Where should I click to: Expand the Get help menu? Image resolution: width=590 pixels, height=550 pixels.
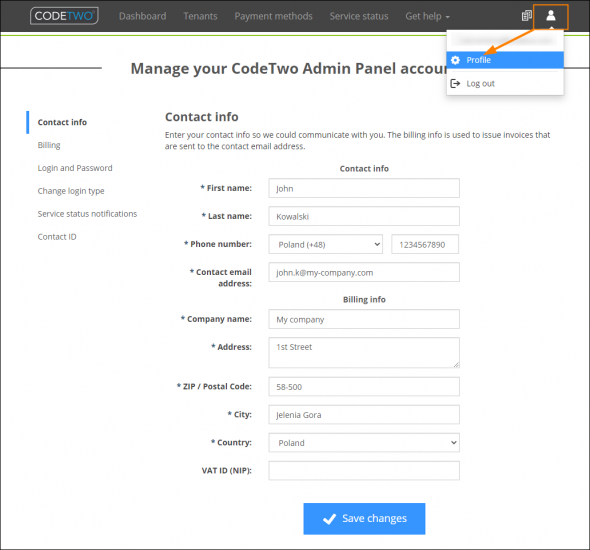[427, 16]
